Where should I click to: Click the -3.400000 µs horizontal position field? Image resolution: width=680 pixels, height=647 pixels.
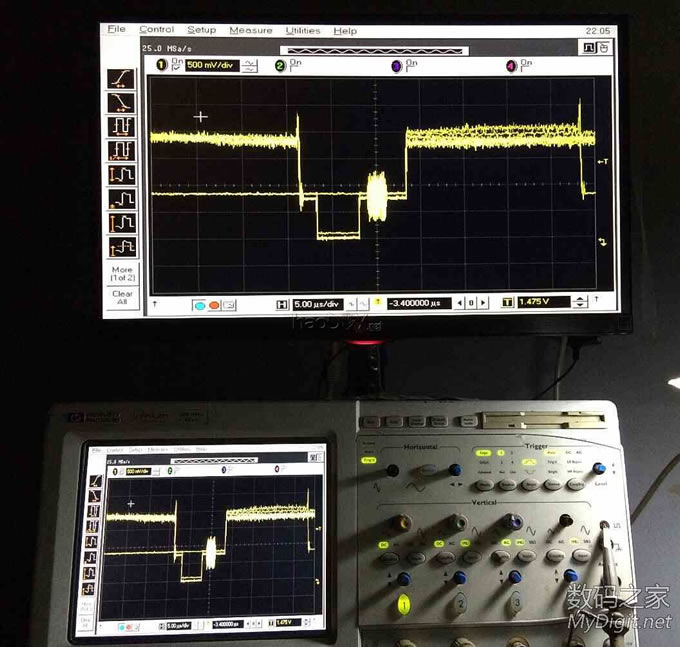click(417, 302)
